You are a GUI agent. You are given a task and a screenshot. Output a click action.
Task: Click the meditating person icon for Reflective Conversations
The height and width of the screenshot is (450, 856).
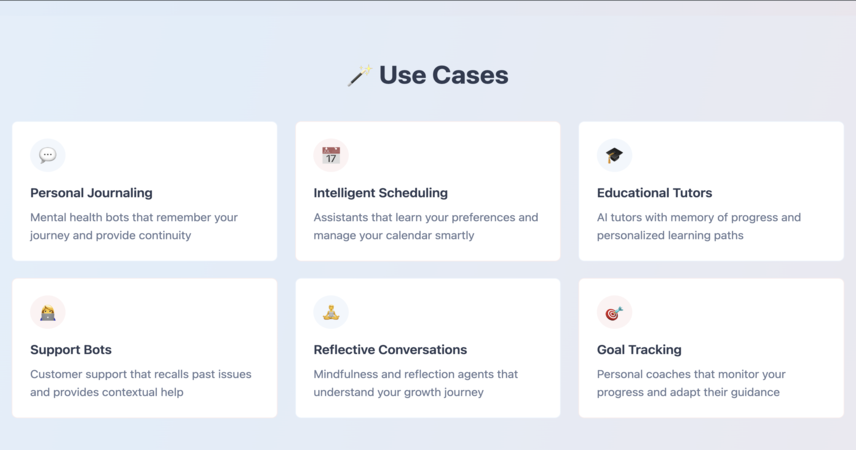tap(331, 312)
